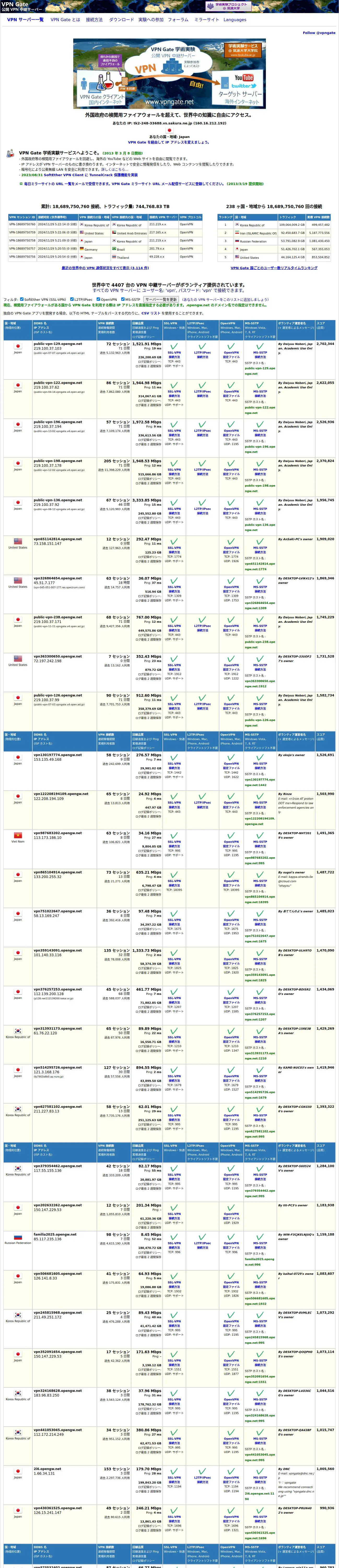This screenshot has width=339, height=1568.
Task: Click the Russian flag in the familia2025 row
Action: 18,1236
